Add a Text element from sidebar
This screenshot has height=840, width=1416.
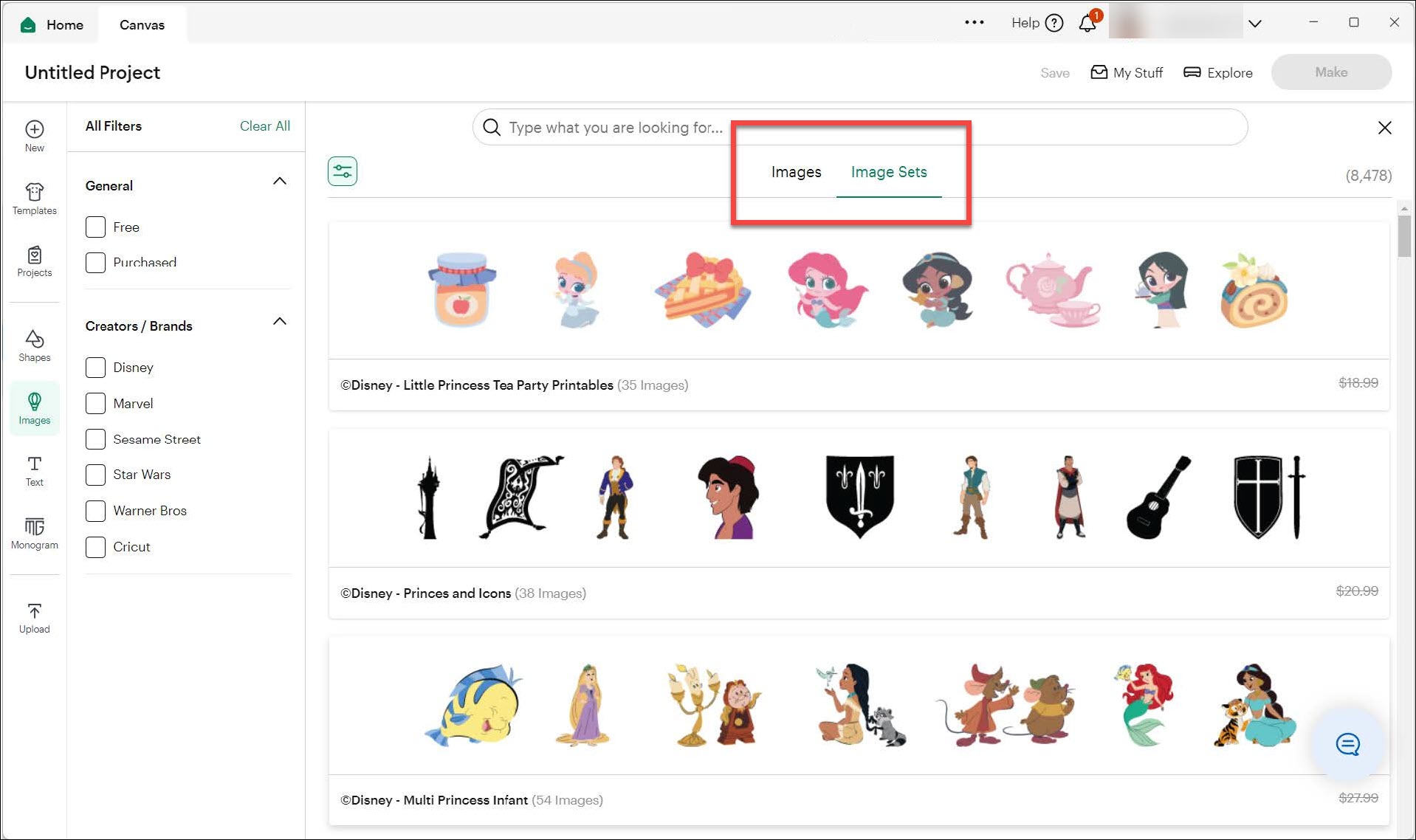point(34,470)
